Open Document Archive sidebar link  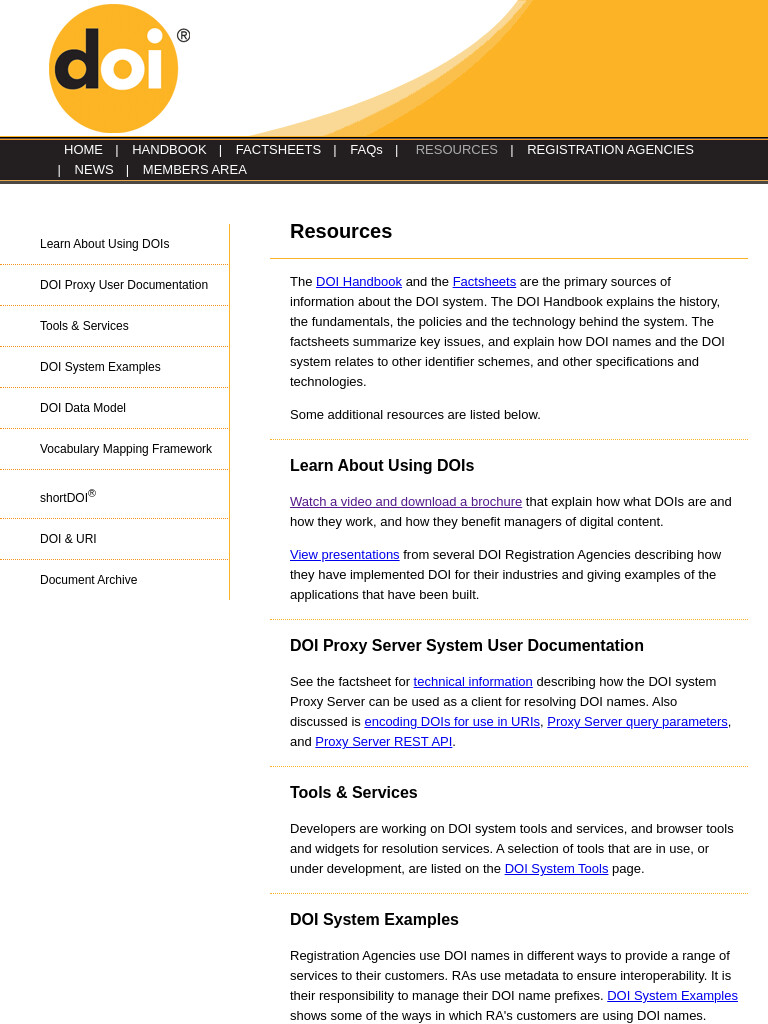[89, 580]
